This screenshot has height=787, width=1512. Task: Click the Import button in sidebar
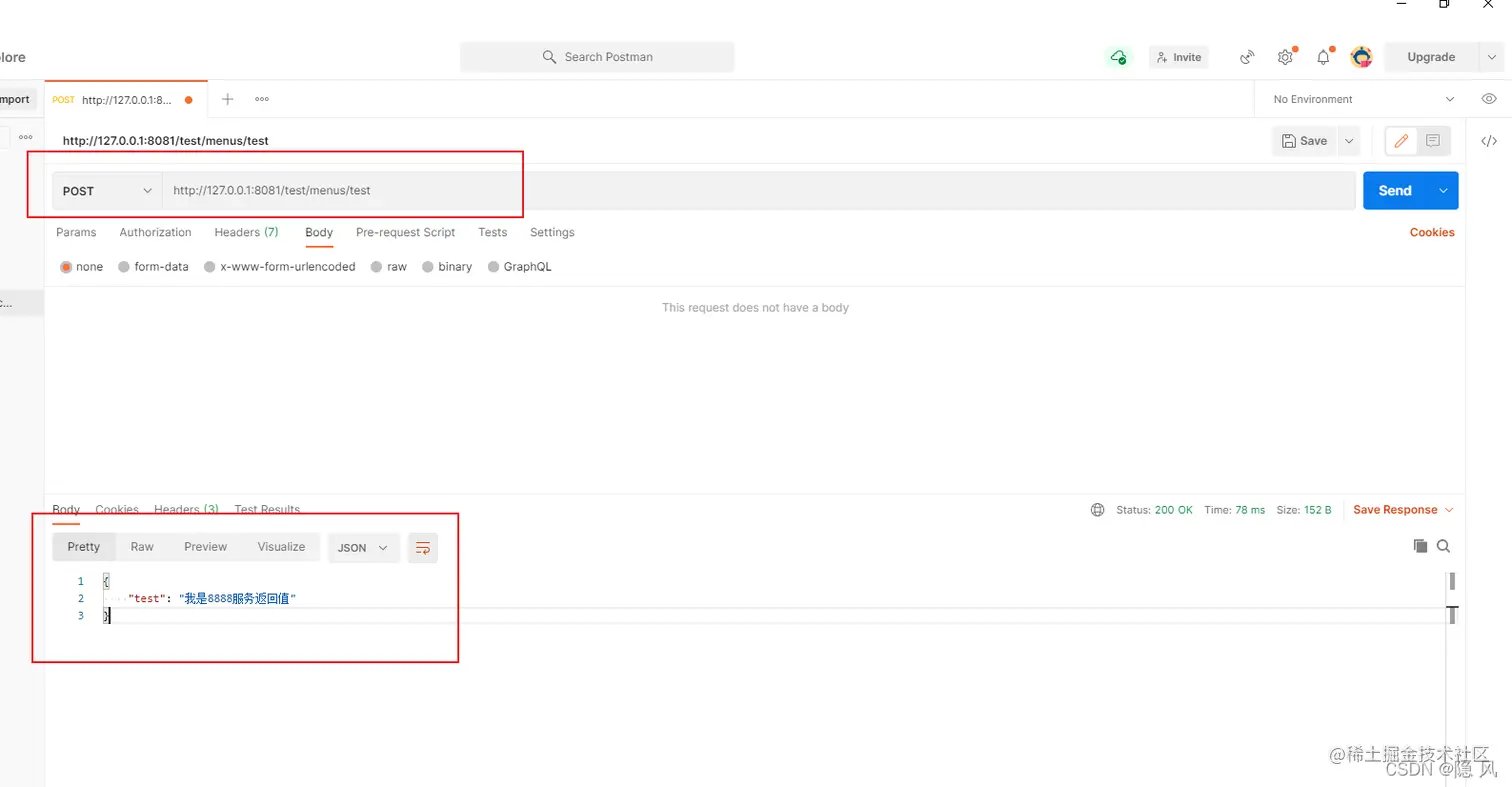(x=17, y=99)
